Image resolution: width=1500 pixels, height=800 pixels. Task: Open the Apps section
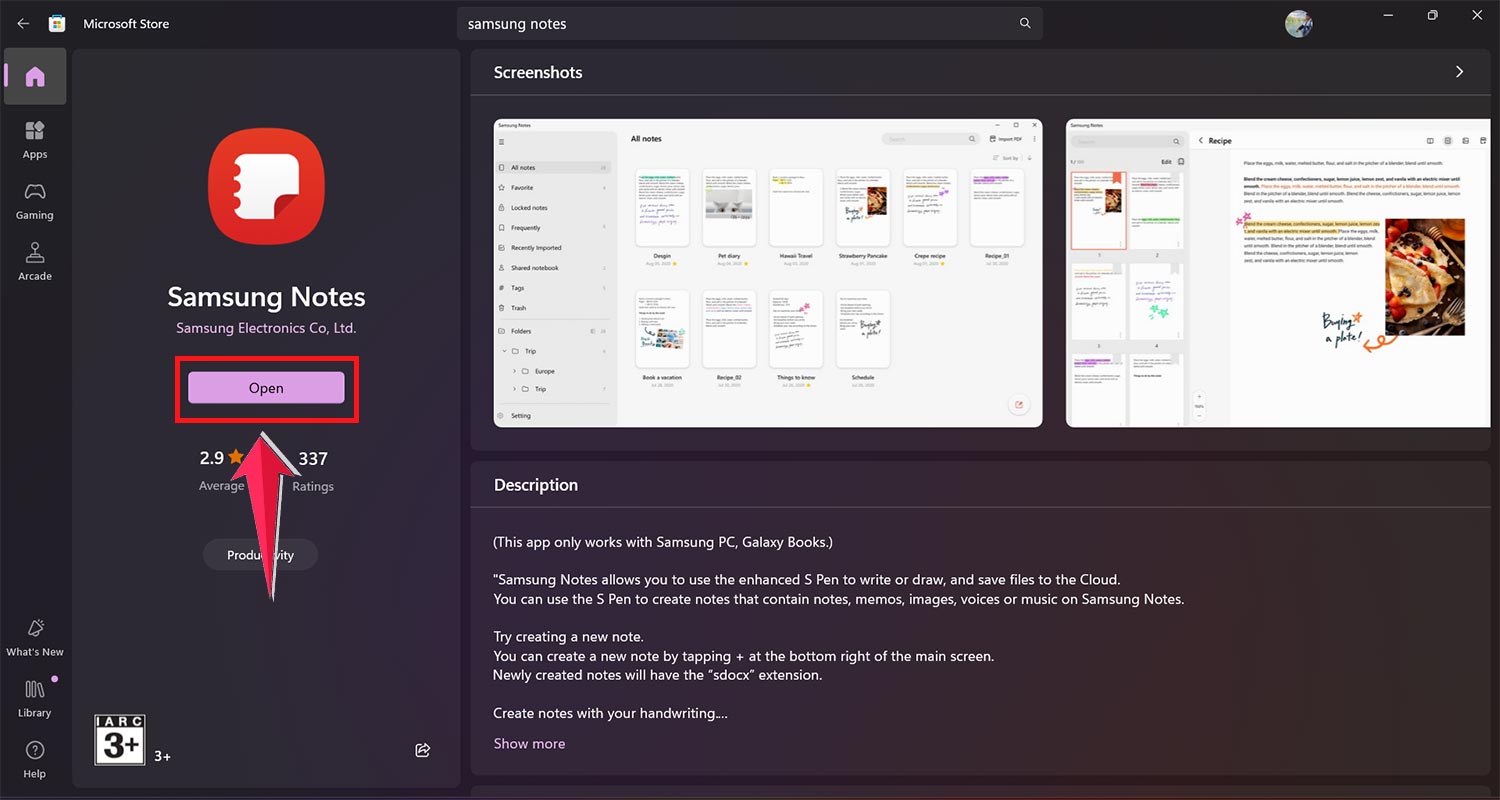coord(35,140)
